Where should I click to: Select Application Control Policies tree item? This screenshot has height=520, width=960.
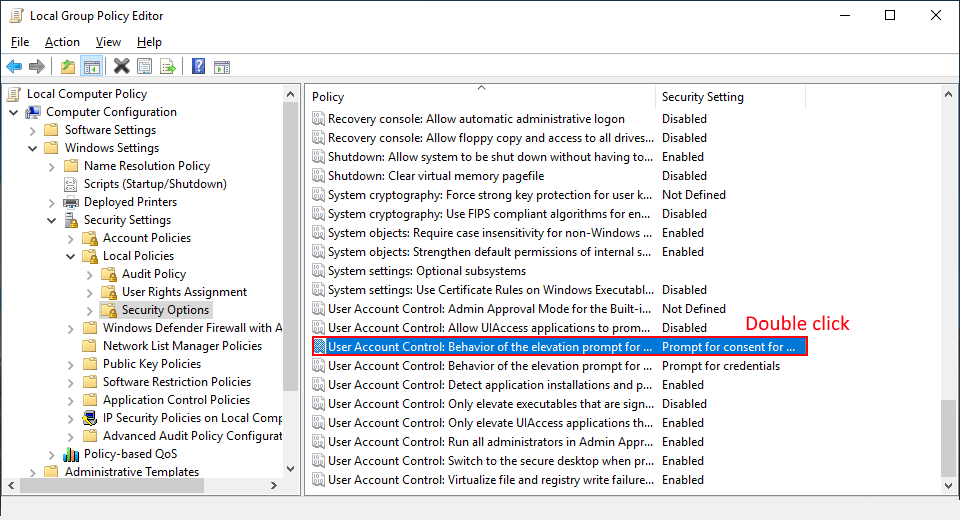(x=176, y=399)
